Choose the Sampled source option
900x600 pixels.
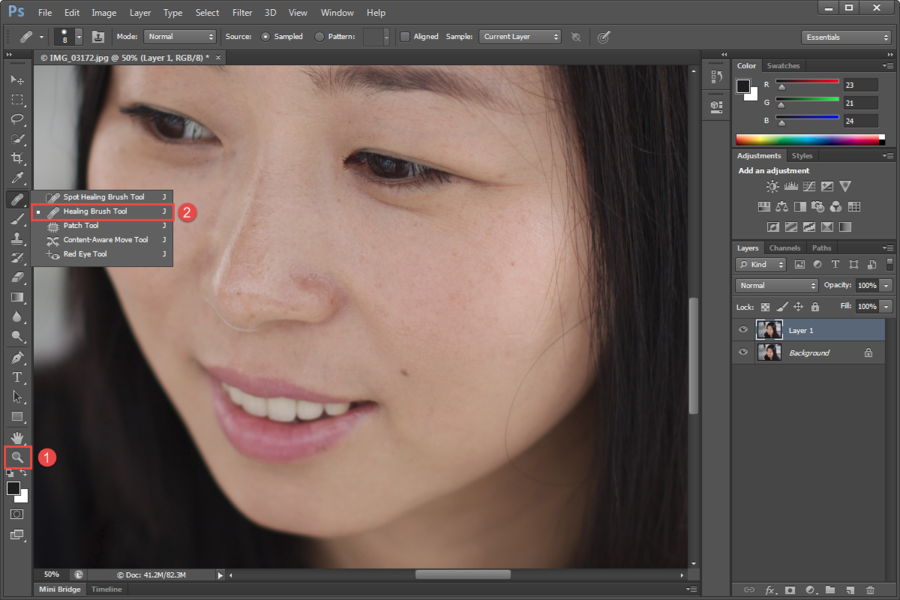point(265,37)
